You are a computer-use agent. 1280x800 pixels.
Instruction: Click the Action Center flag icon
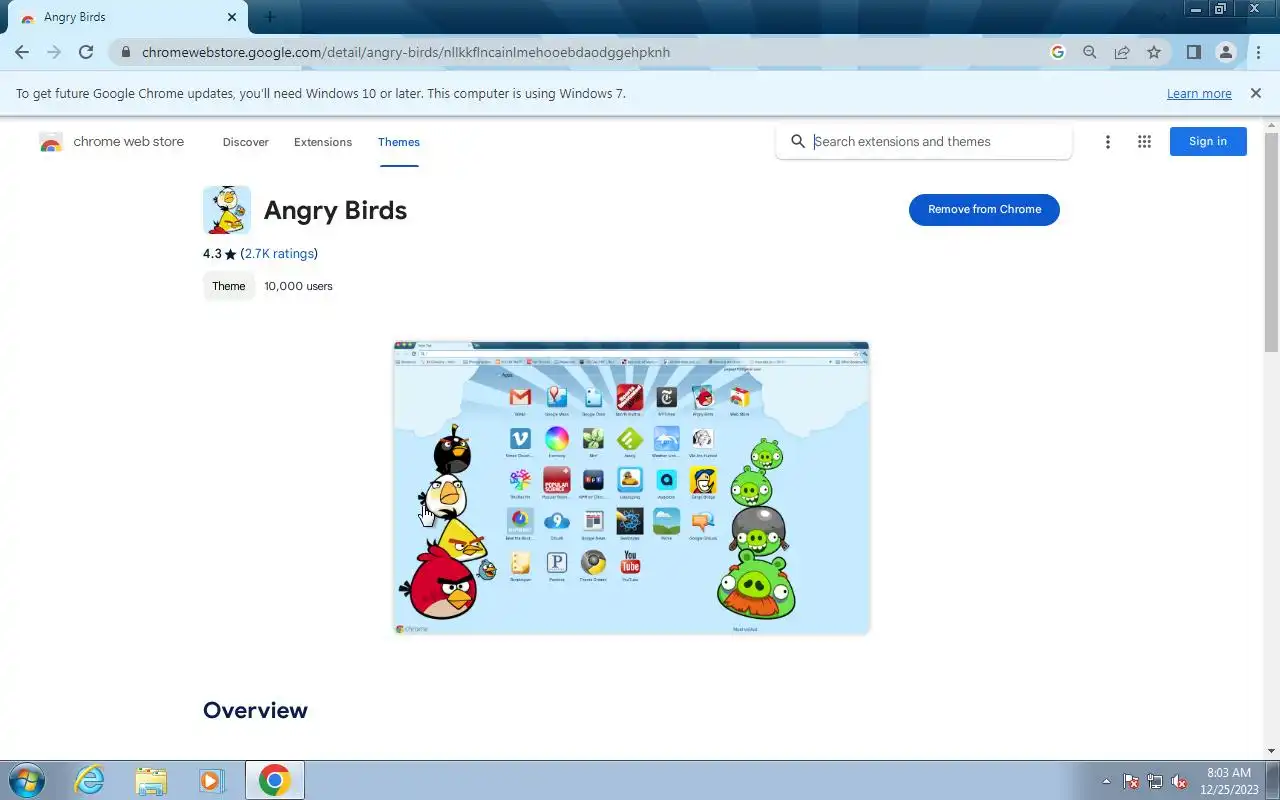tap(1131, 781)
